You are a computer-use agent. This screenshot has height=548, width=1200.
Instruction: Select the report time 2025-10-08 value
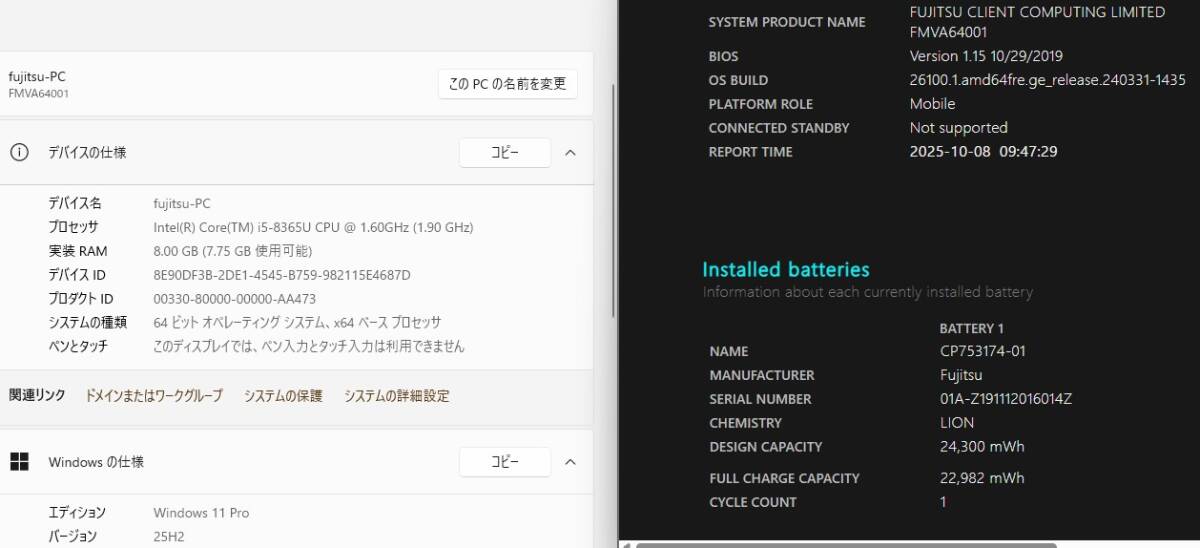pyautogui.click(x=983, y=152)
